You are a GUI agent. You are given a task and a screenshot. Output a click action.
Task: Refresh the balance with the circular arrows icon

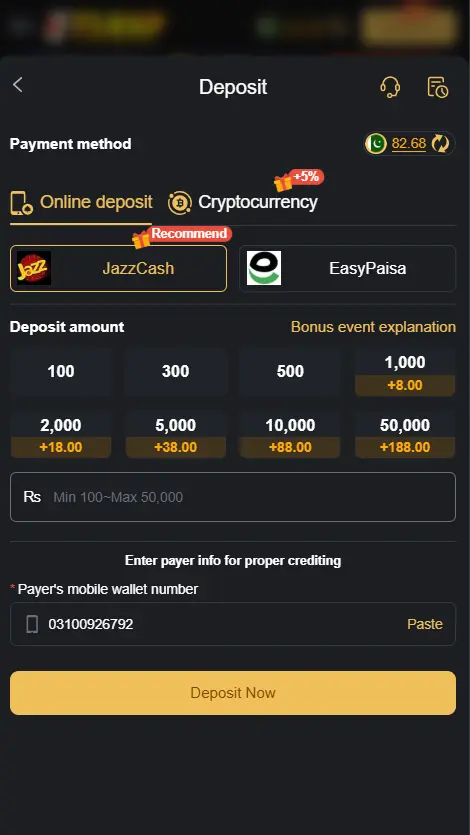point(440,143)
